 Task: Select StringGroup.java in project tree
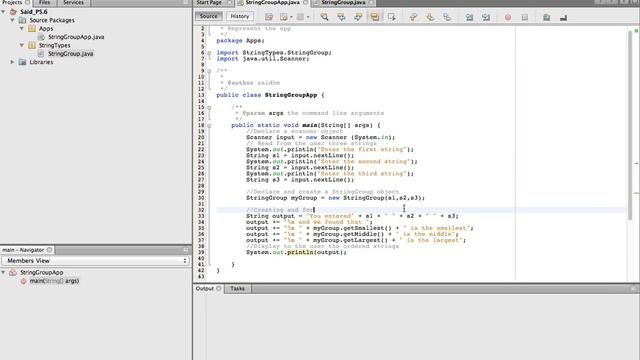point(70,53)
